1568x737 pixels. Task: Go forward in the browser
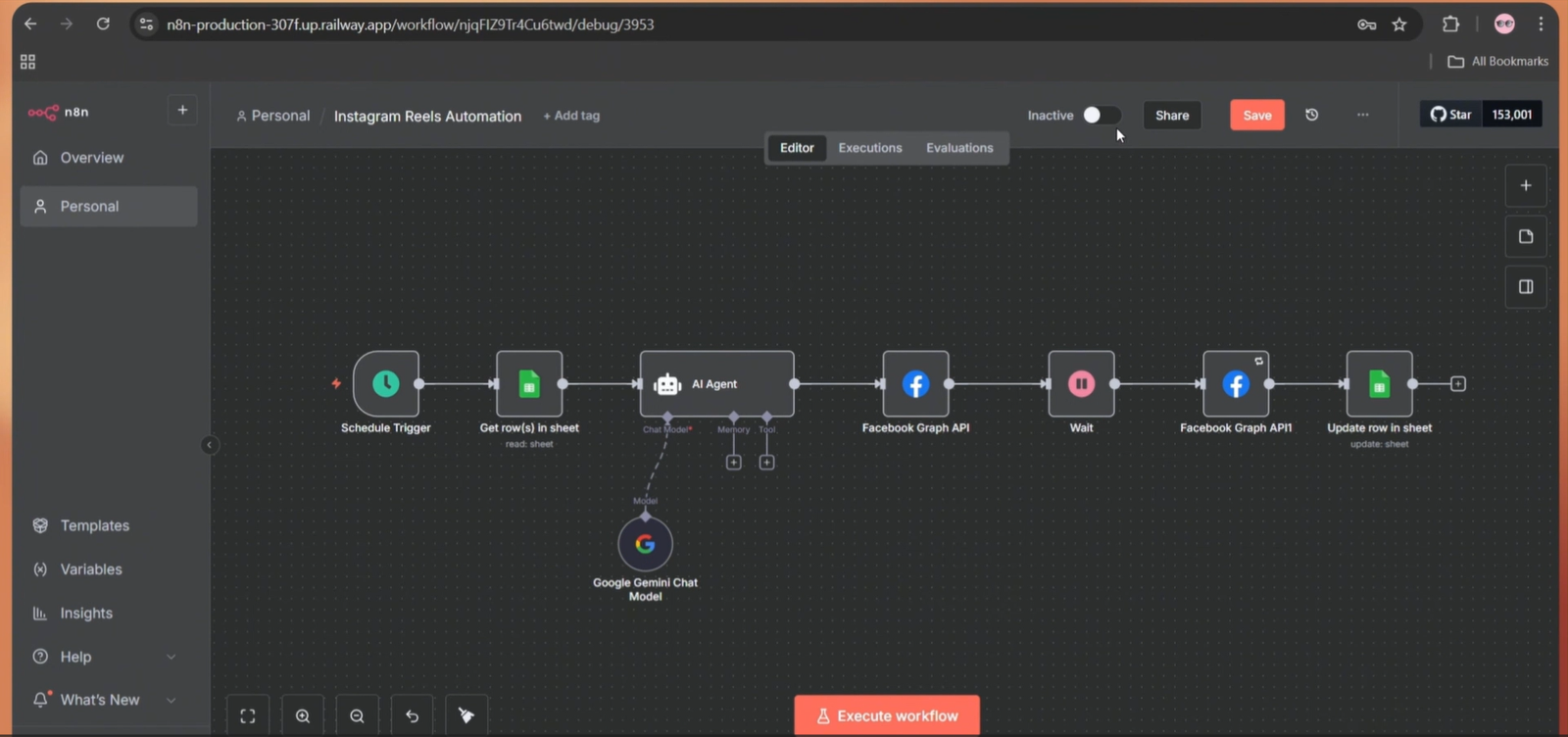coord(66,24)
